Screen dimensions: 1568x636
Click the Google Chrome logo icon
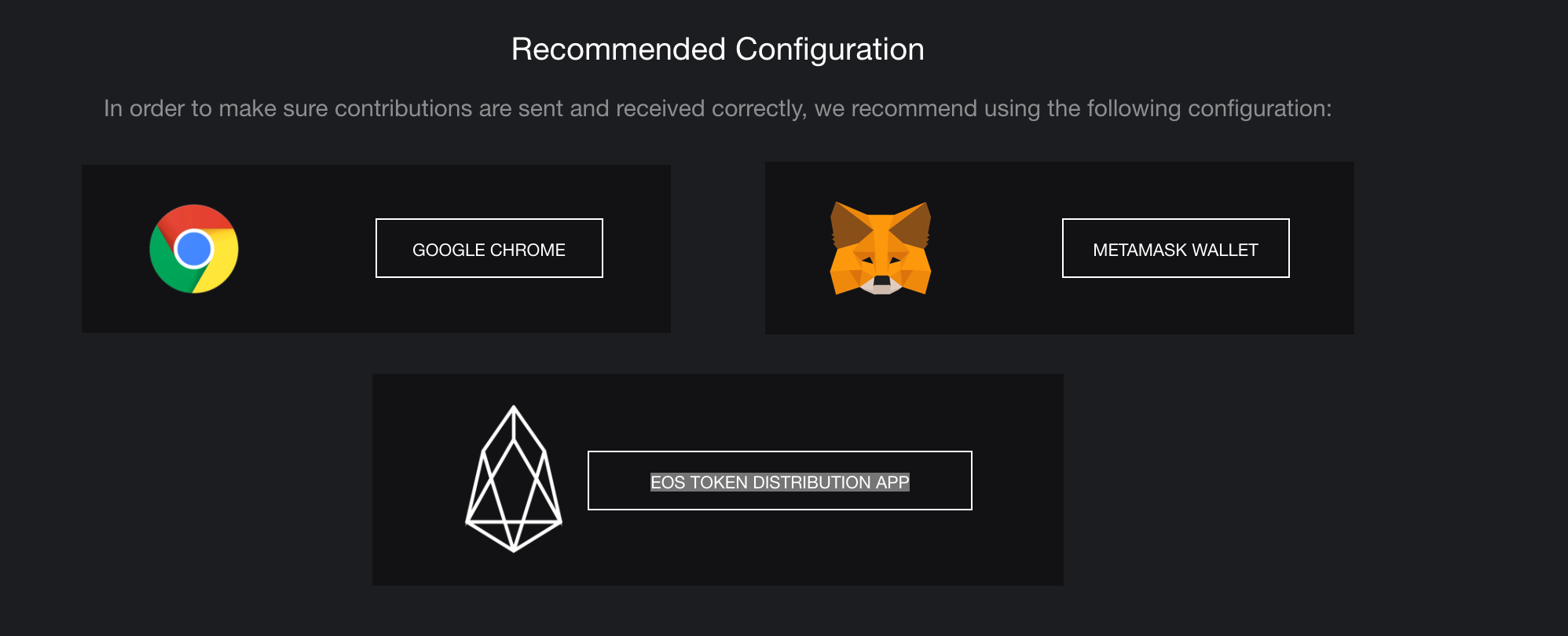[194, 249]
